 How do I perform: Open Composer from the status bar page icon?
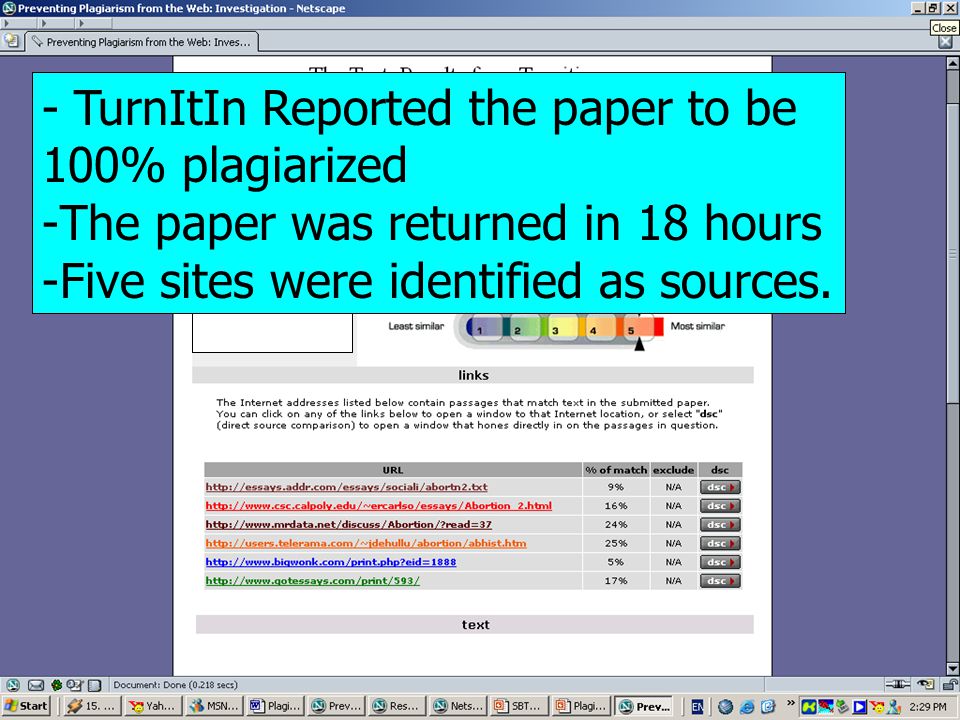pos(94,685)
